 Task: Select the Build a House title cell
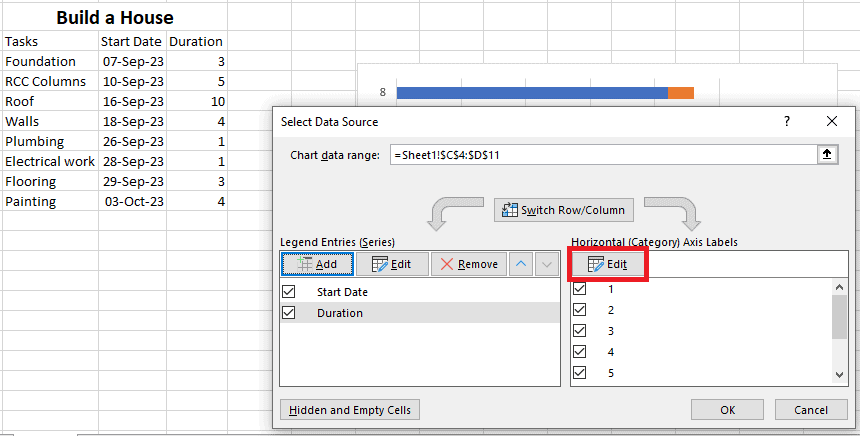(114, 17)
